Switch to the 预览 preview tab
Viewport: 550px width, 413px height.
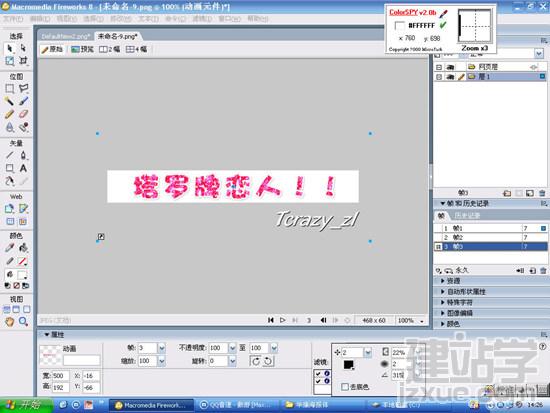[x=83, y=49]
